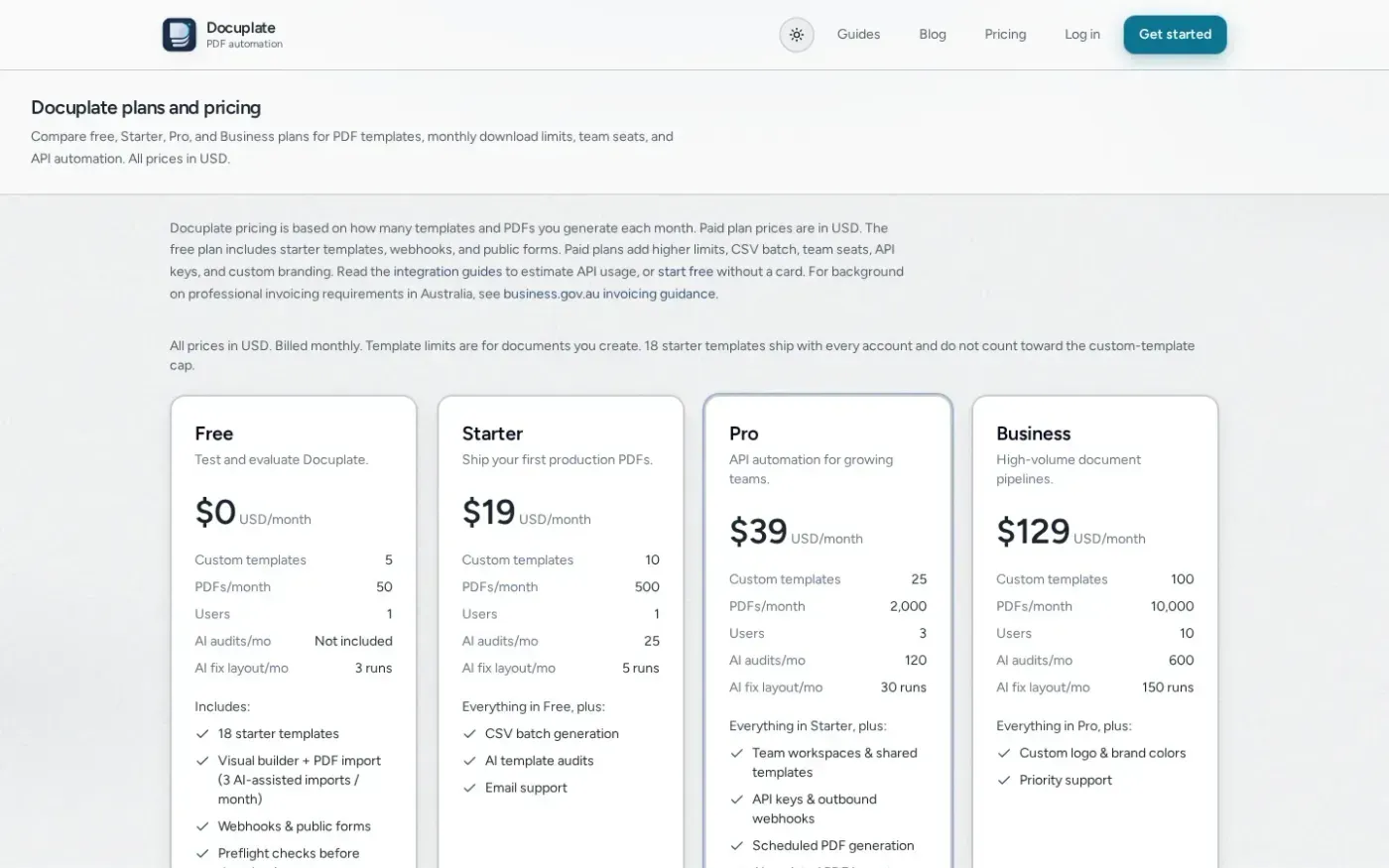Screen dimensions: 1389x868
Task: Click checkmark beside Visual builder + PDF import
Action: pos(202,761)
